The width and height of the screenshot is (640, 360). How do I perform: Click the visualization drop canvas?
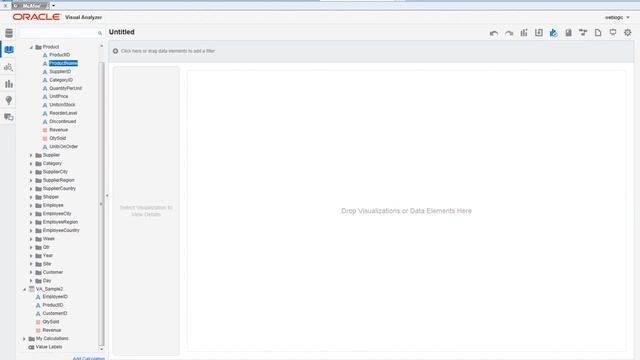coord(406,211)
